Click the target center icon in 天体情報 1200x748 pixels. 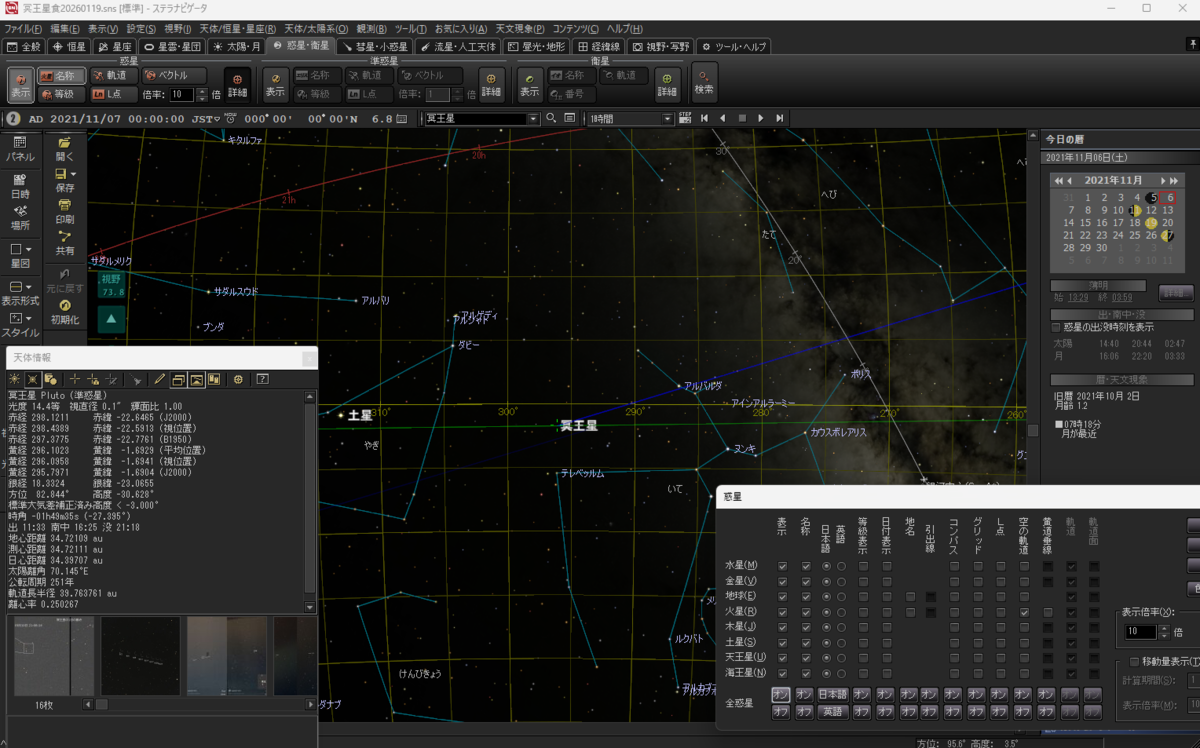coord(238,379)
